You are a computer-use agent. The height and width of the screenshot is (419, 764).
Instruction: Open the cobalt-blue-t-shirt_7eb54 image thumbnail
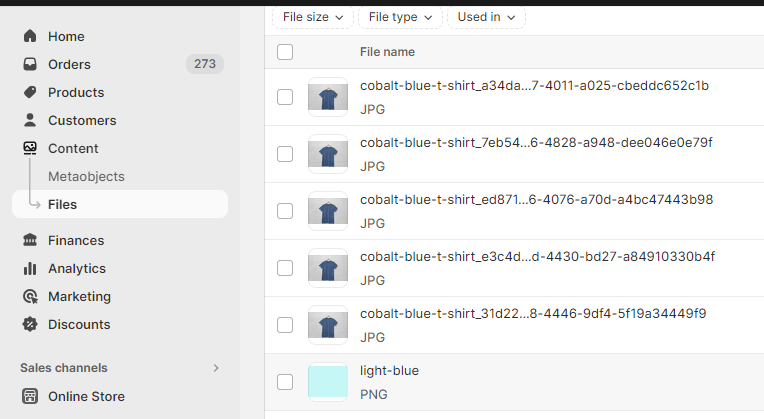tap(328, 154)
